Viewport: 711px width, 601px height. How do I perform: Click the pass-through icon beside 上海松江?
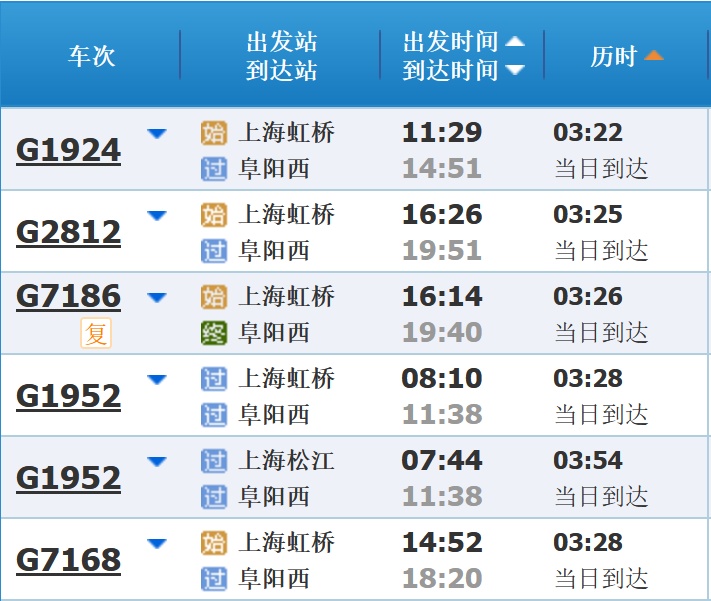[214, 461]
